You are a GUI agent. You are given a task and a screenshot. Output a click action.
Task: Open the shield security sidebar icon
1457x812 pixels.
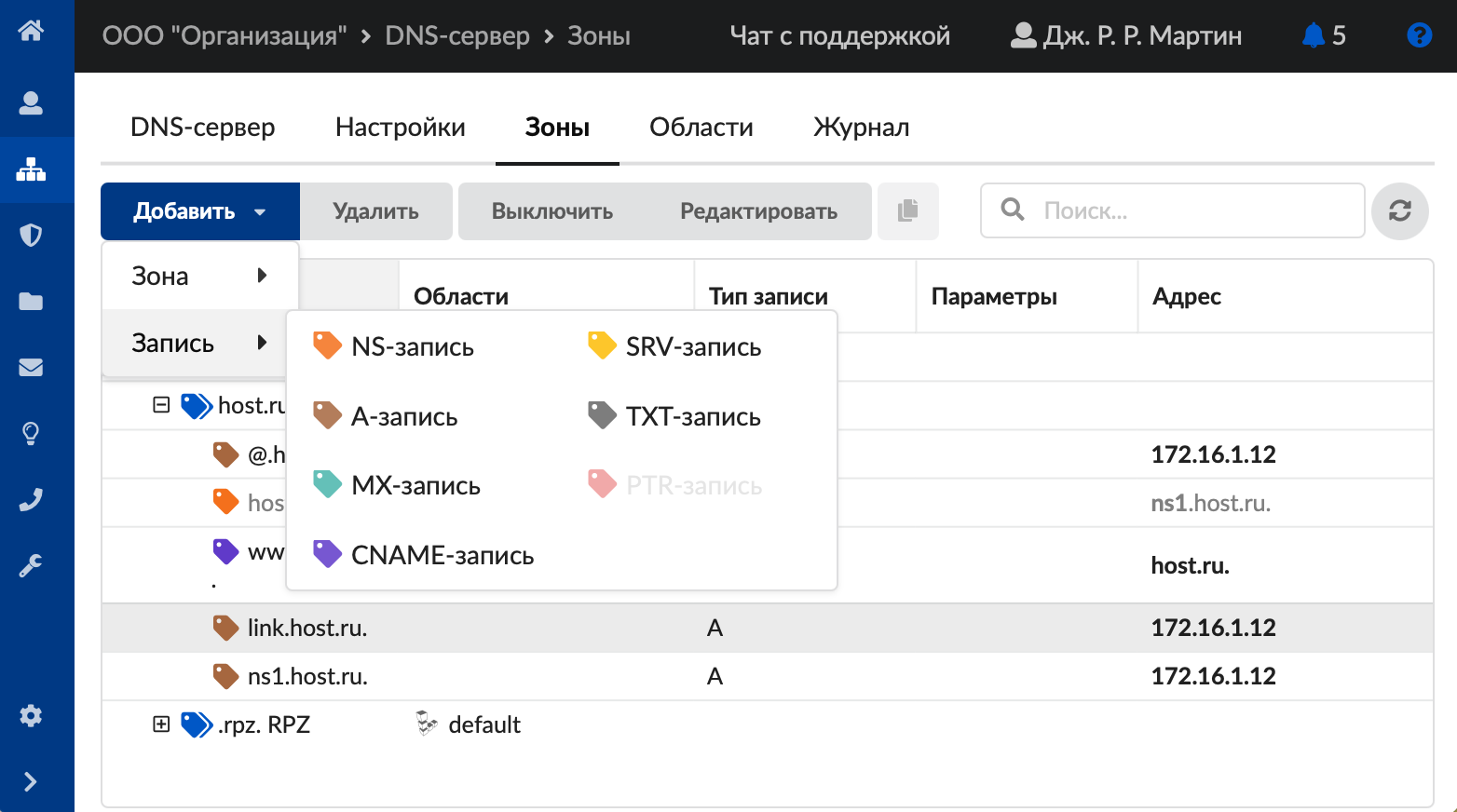[x=31, y=235]
